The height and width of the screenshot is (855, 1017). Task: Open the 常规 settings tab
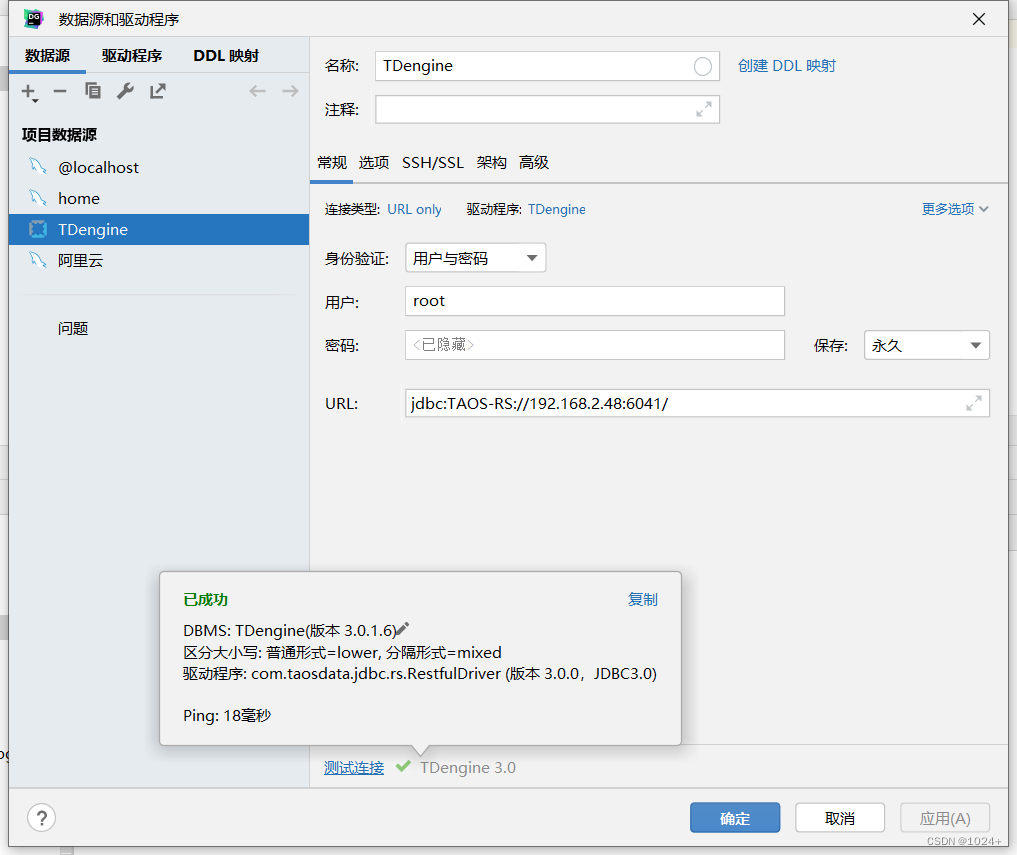pyautogui.click(x=332, y=162)
